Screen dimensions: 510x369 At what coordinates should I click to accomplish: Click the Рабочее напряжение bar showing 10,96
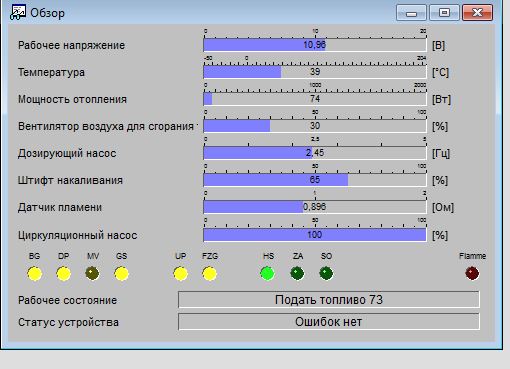click(315, 45)
